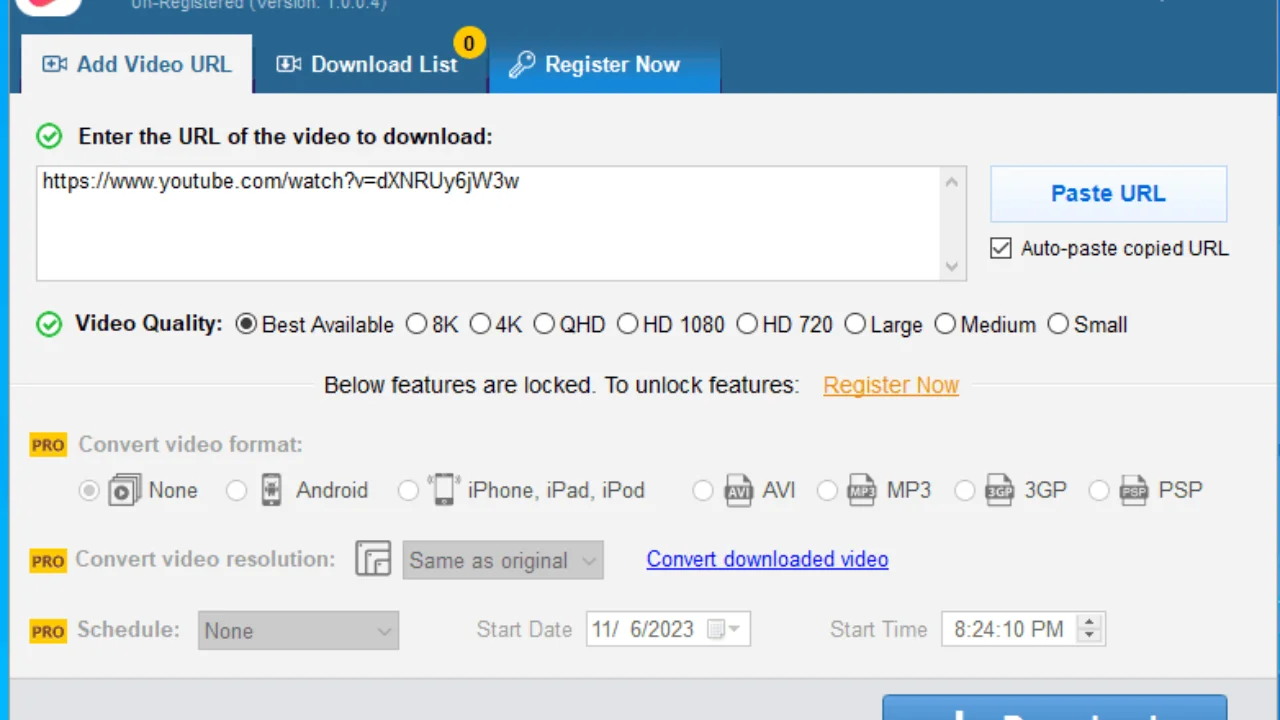Click the iPhone device icon
This screenshot has width=1280, height=720.
click(442, 490)
